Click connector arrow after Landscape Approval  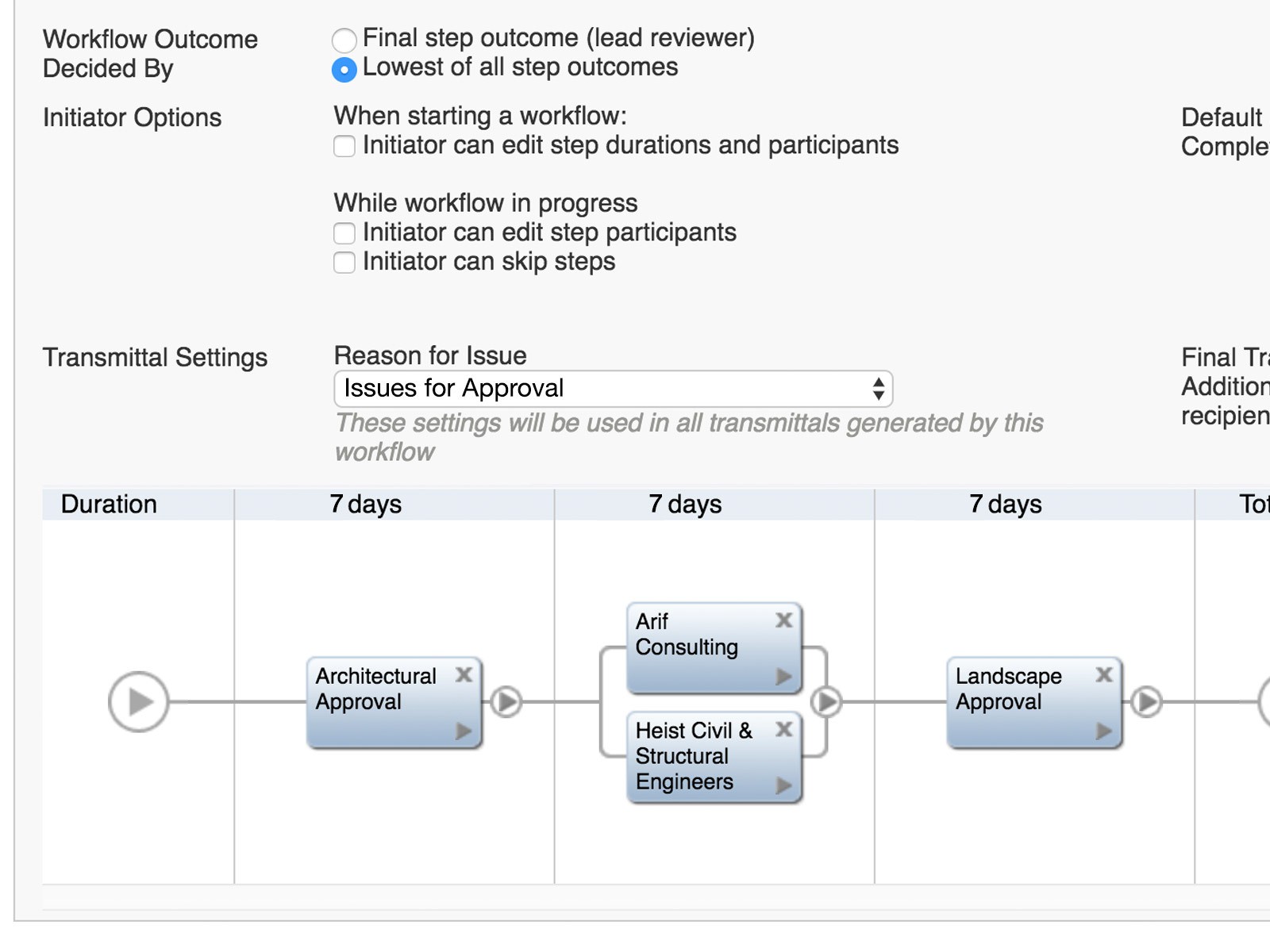click(1147, 702)
